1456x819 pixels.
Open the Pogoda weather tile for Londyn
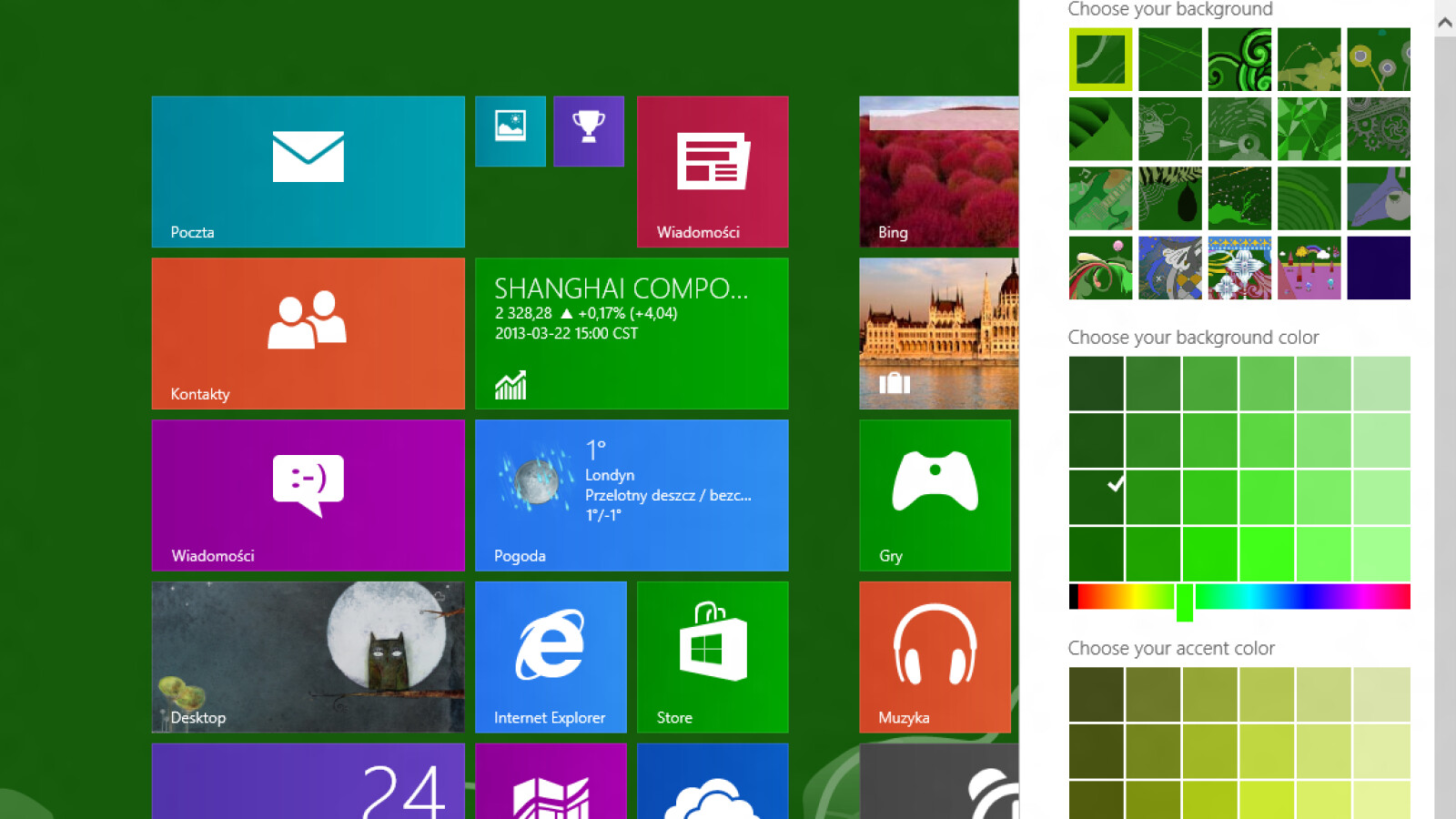pyautogui.click(x=632, y=495)
